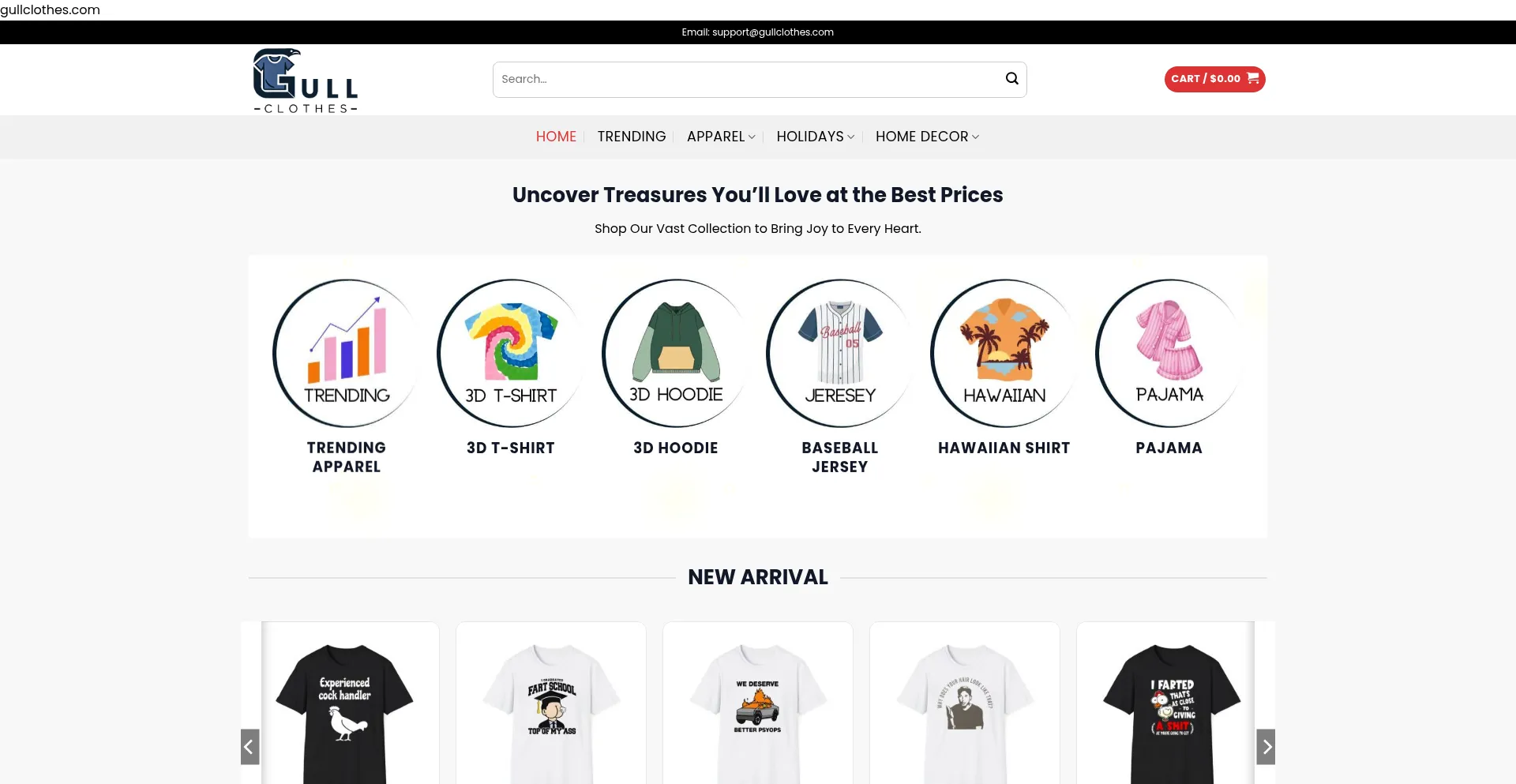
Task: Open the Trending menu item
Action: [632, 137]
